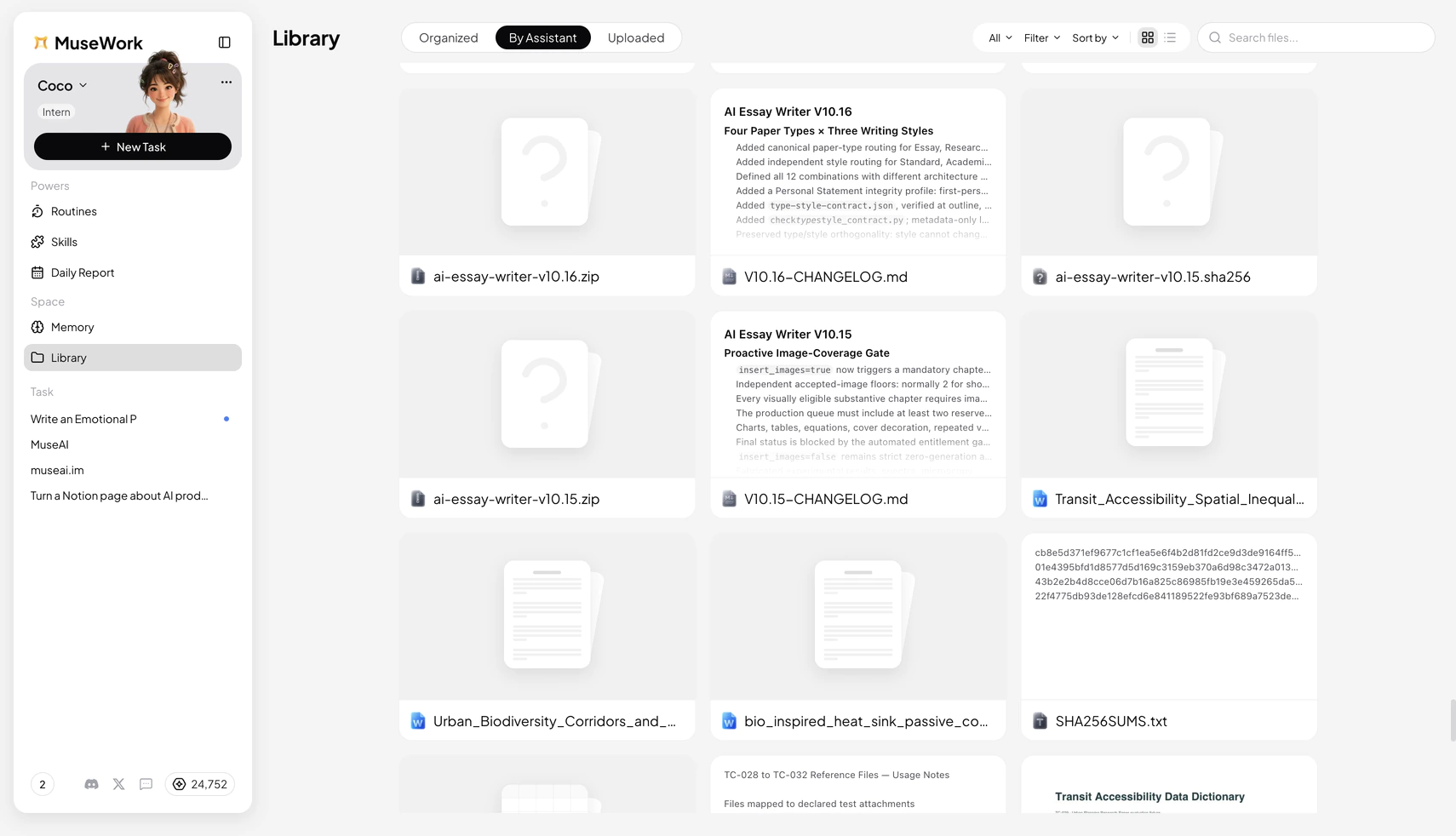Open the feedback chat icon
Image resolution: width=1456 pixels, height=836 pixels.
tap(146, 784)
